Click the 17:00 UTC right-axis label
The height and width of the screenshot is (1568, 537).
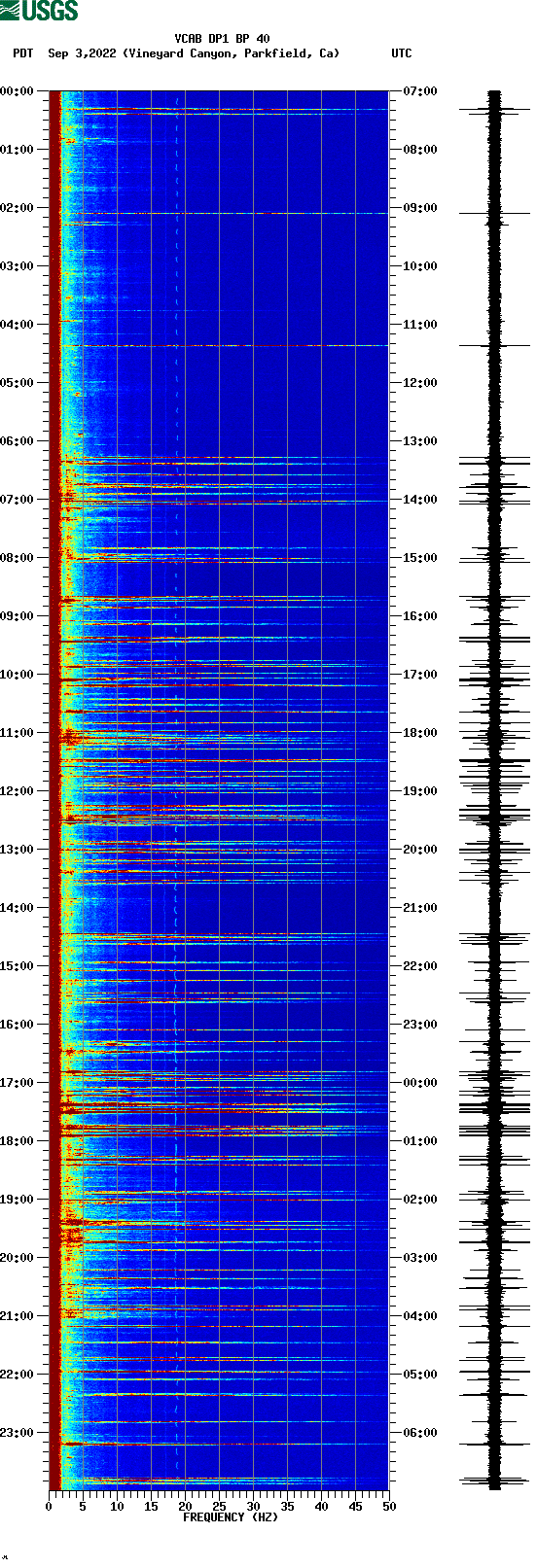(420, 675)
